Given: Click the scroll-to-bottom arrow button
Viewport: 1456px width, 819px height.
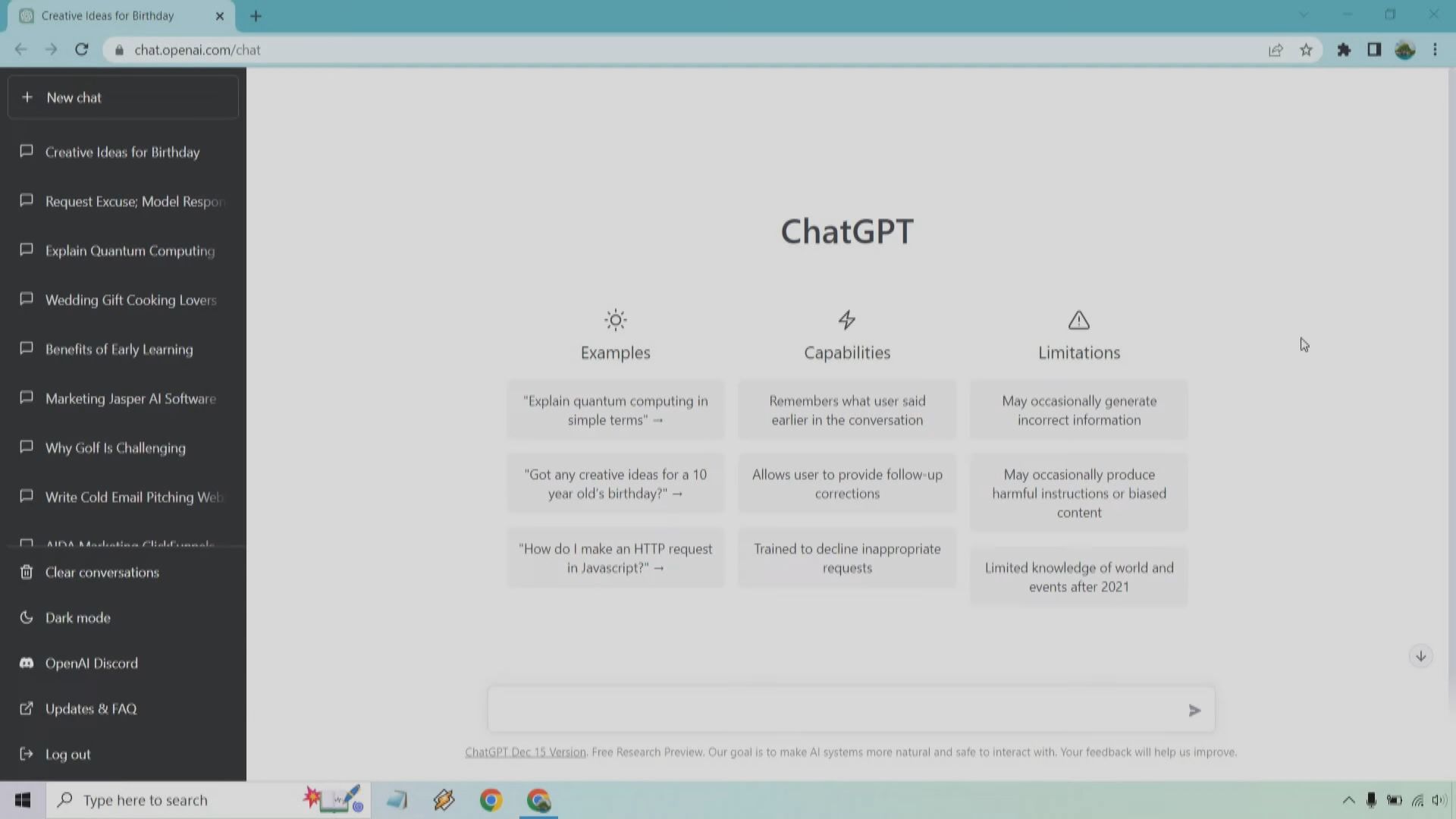Looking at the screenshot, I should point(1420,657).
